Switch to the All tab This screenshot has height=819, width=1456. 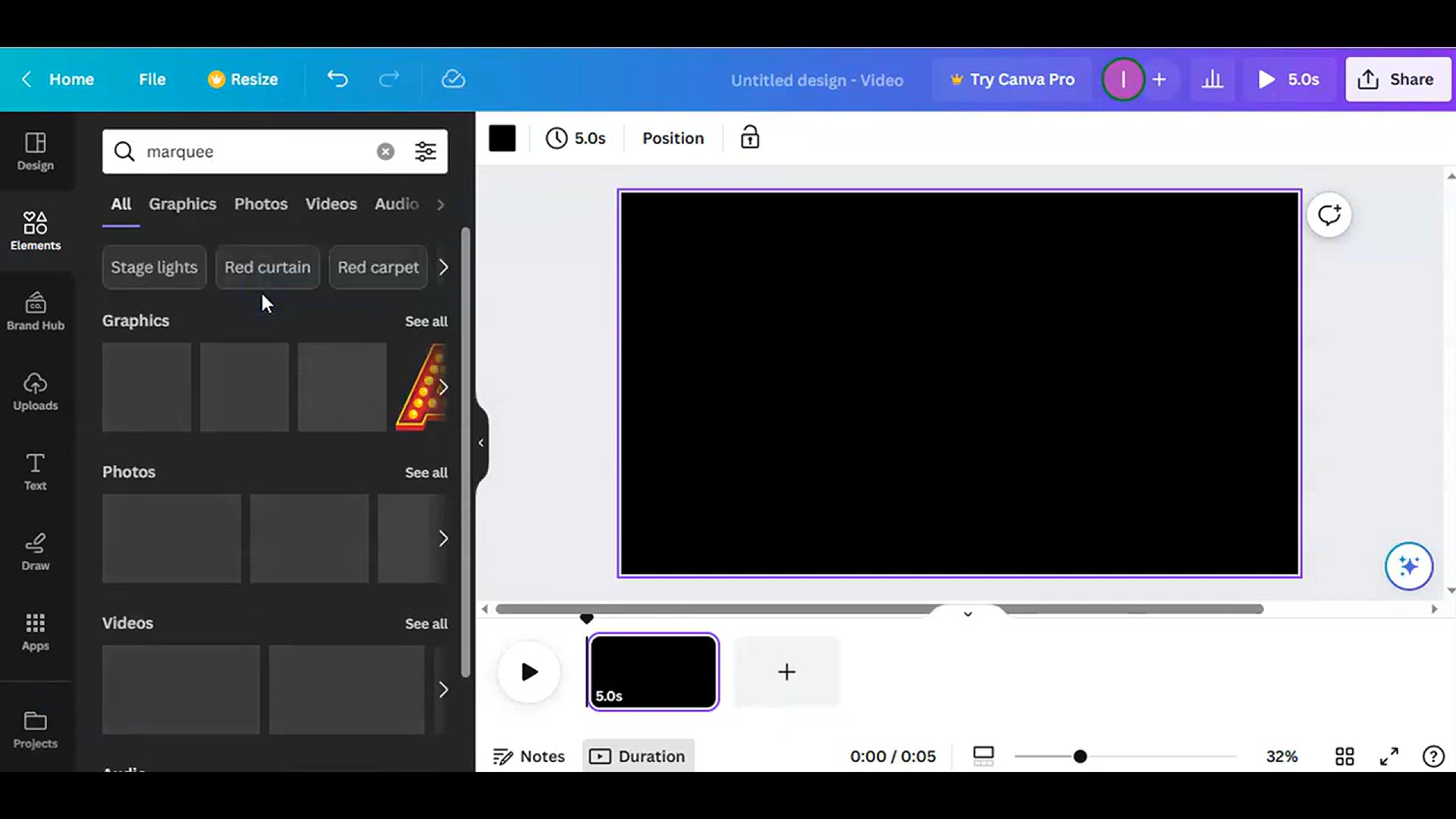(x=121, y=204)
